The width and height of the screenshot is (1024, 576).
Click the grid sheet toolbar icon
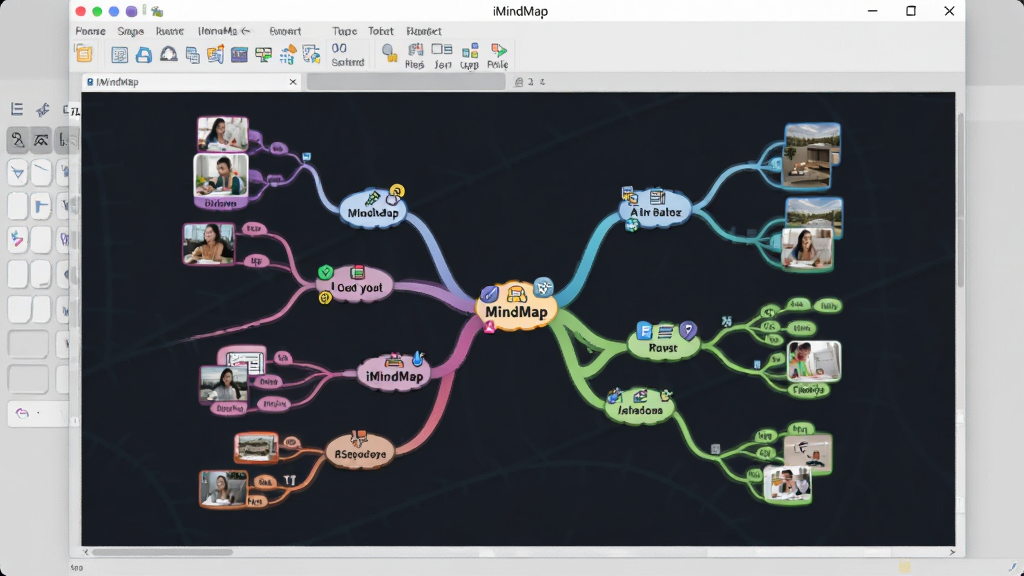(120, 55)
